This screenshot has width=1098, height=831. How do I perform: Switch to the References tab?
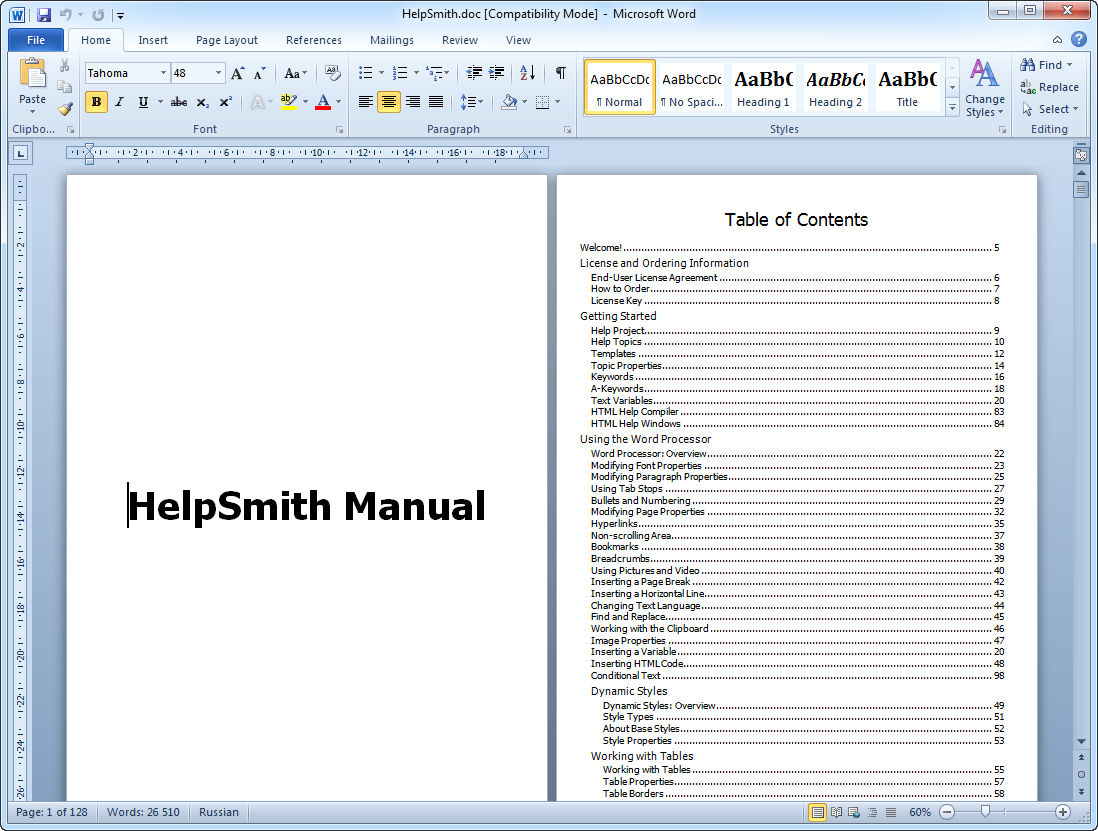(314, 40)
